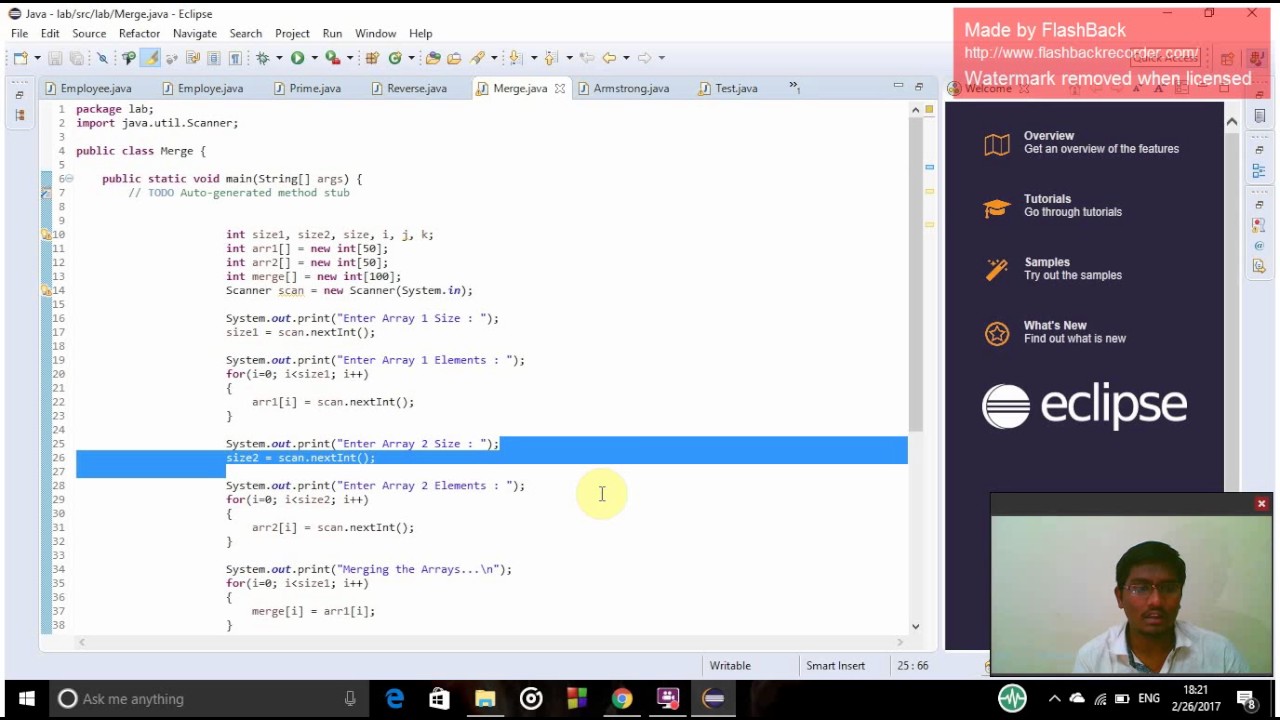Image resolution: width=1280 pixels, height=720 pixels.
Task: Open the Navigate menu
Action: [194, 33]
